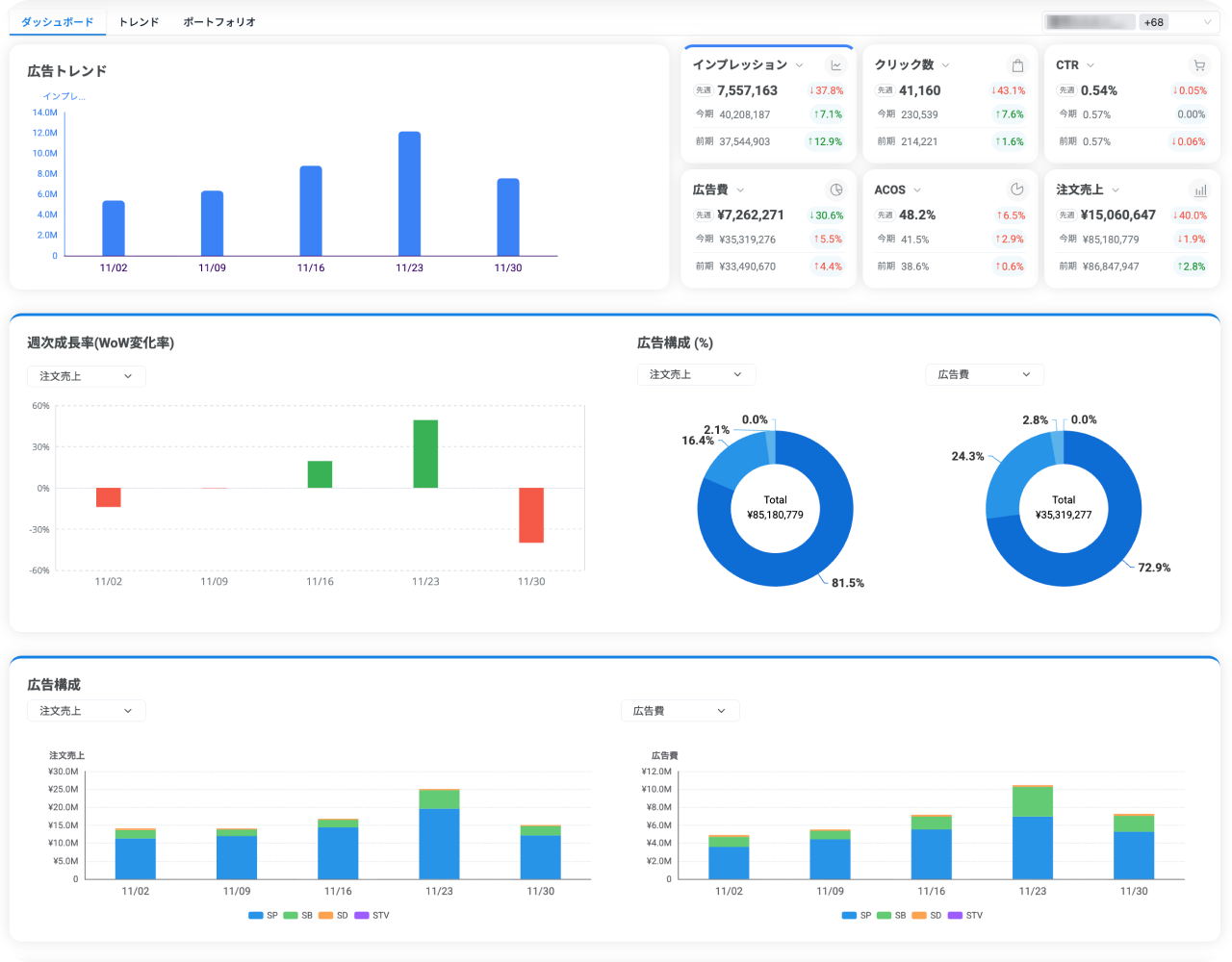This screenshot has width=1232, height=962.
Task: Toggle STV legend in 注文売上 stacked chart
Action: point(372,916)
